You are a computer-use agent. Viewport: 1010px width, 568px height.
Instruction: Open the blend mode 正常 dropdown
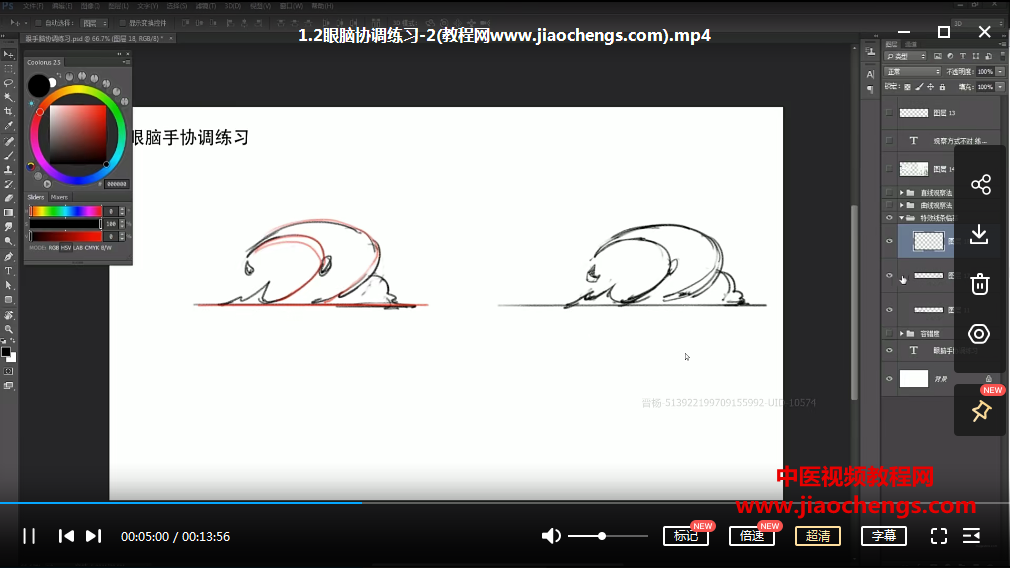click(913, 71)
